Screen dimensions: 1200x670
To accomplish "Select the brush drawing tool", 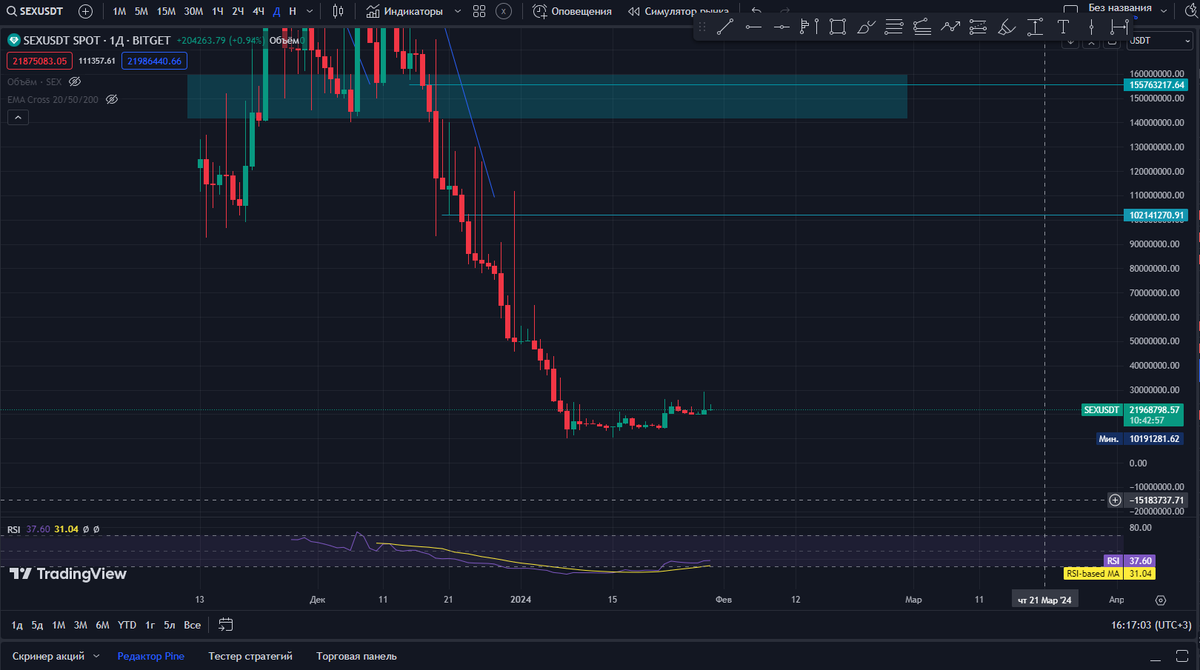I will tap(866, 27).
